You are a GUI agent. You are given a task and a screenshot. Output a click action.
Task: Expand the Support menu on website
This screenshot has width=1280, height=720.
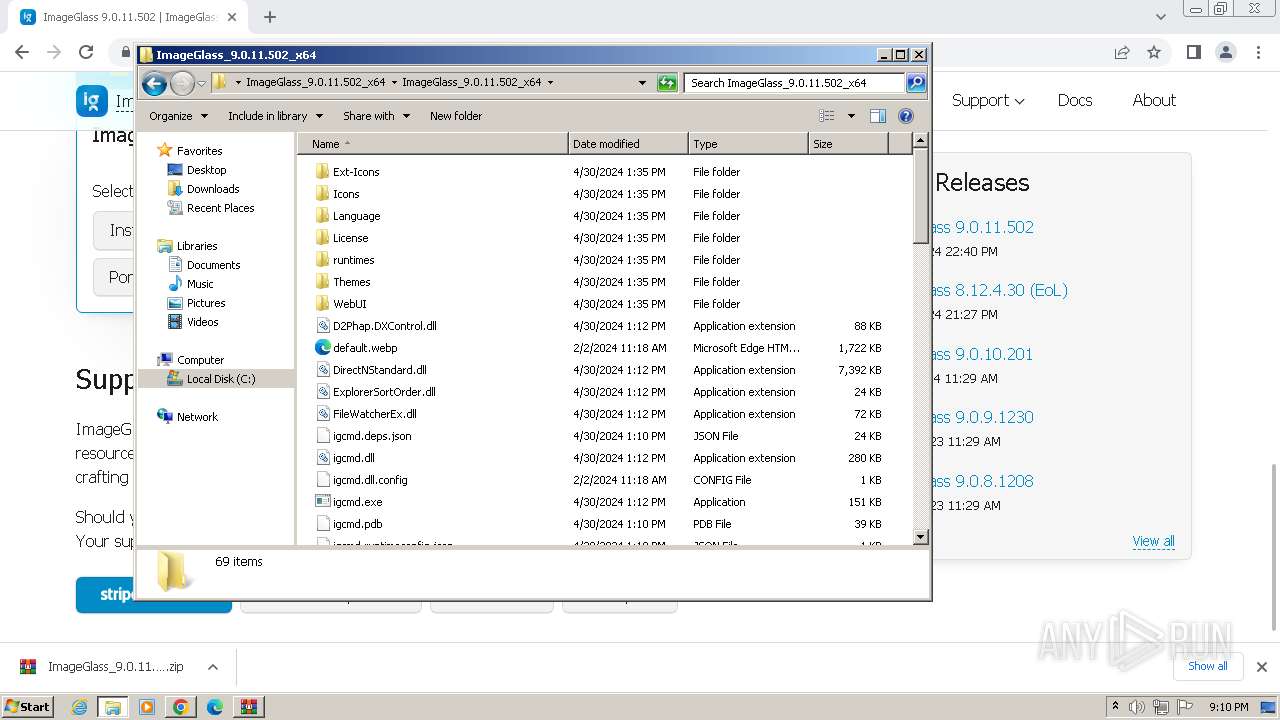click(x=988, y=100)
